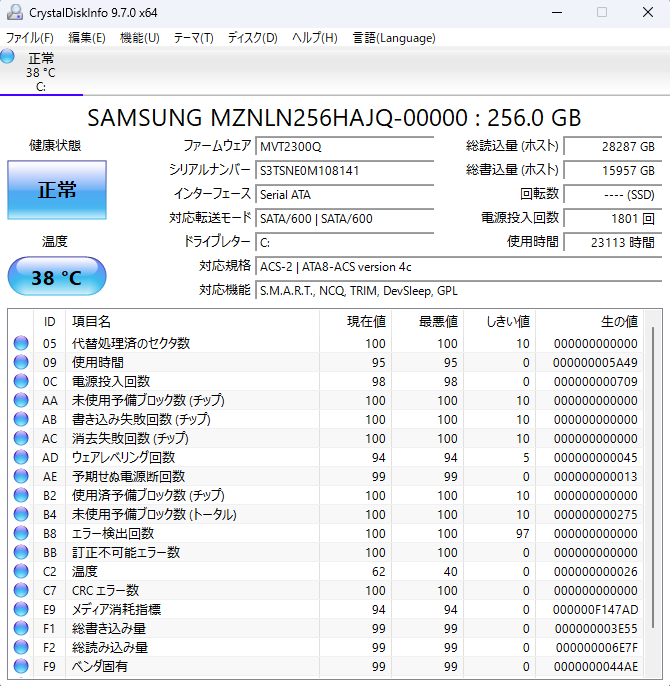The height and width of the screenshot is (686, 670).
Task: Click raw value 000000005A49 in 使用時間 row
Action: [595, 363]
